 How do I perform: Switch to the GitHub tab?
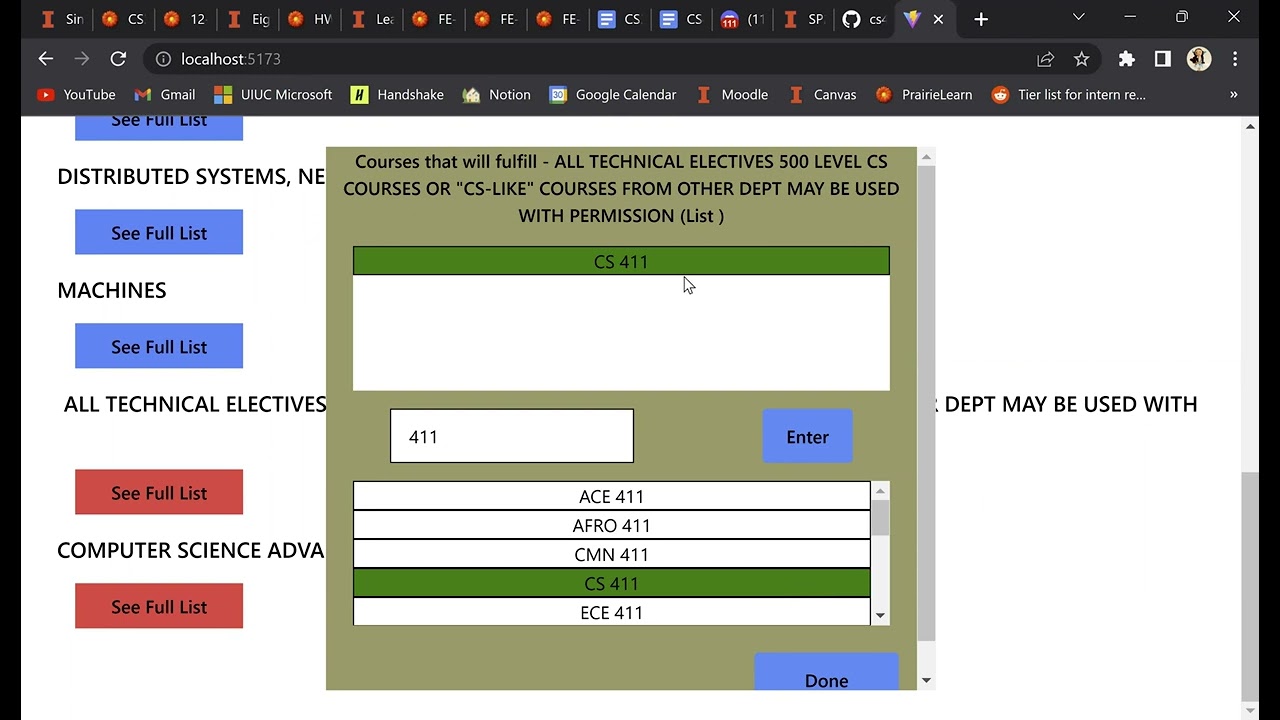pyautogui.click(x=863, y=19)
